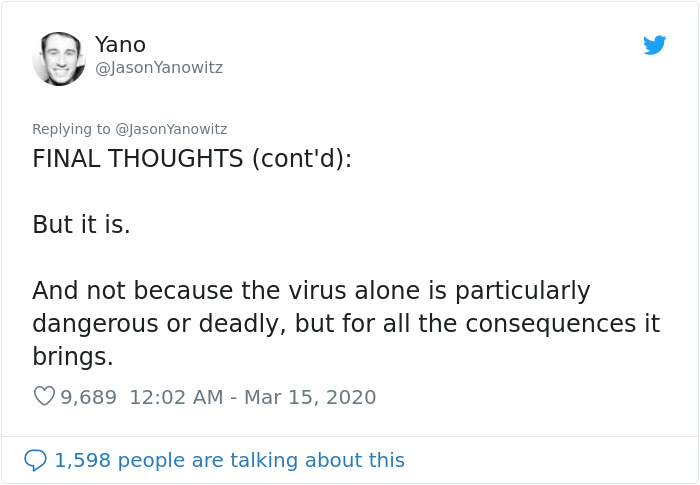Click the 1,598 number in the footer

coord(82,460)
